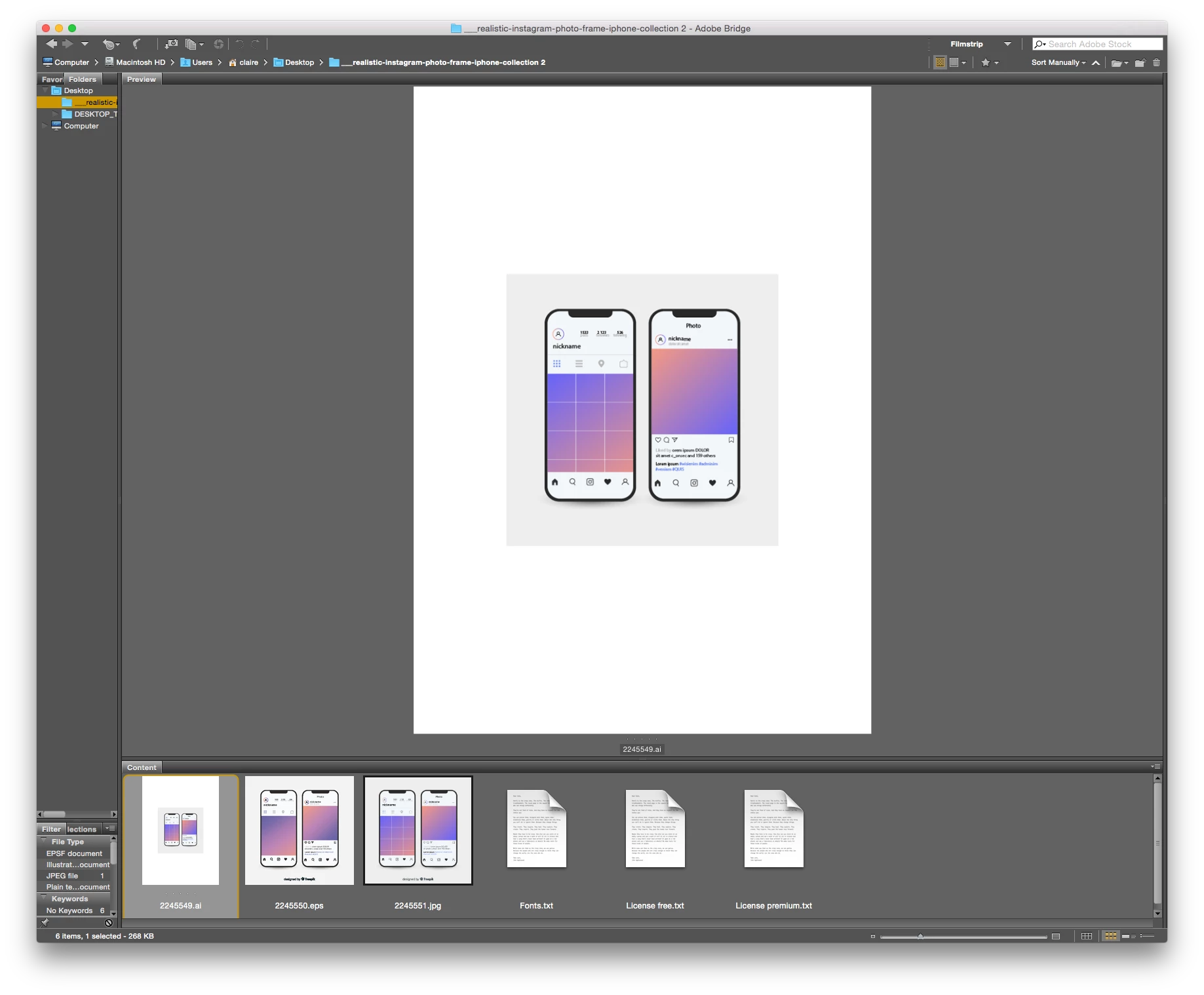Open the search options magnifier dropdown
Screen dimensions: 1204x995
pos(1040,44)
